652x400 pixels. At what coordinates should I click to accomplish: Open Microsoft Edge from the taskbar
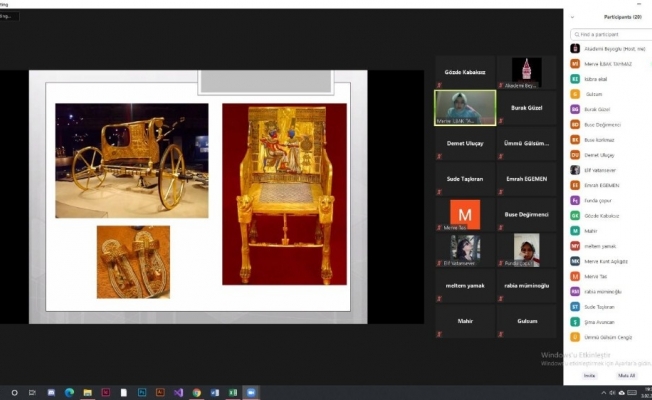tap(69, 392)
